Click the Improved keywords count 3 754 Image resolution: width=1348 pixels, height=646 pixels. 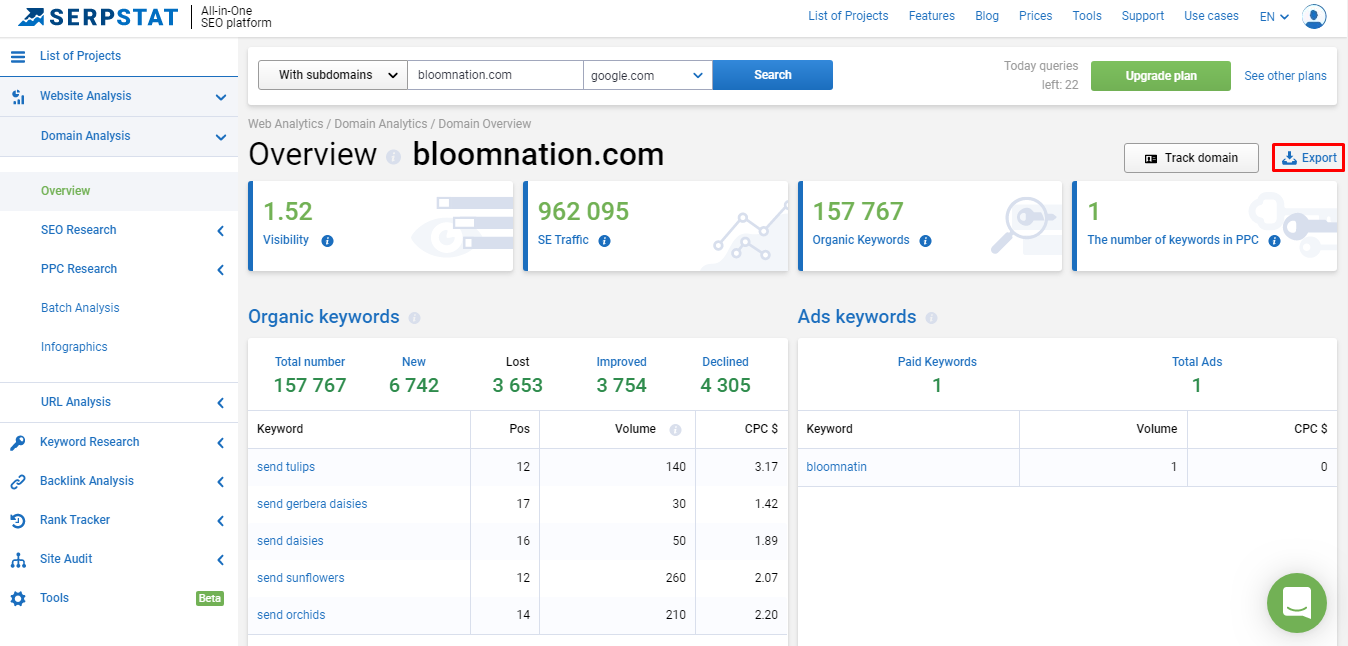[622, 386]
